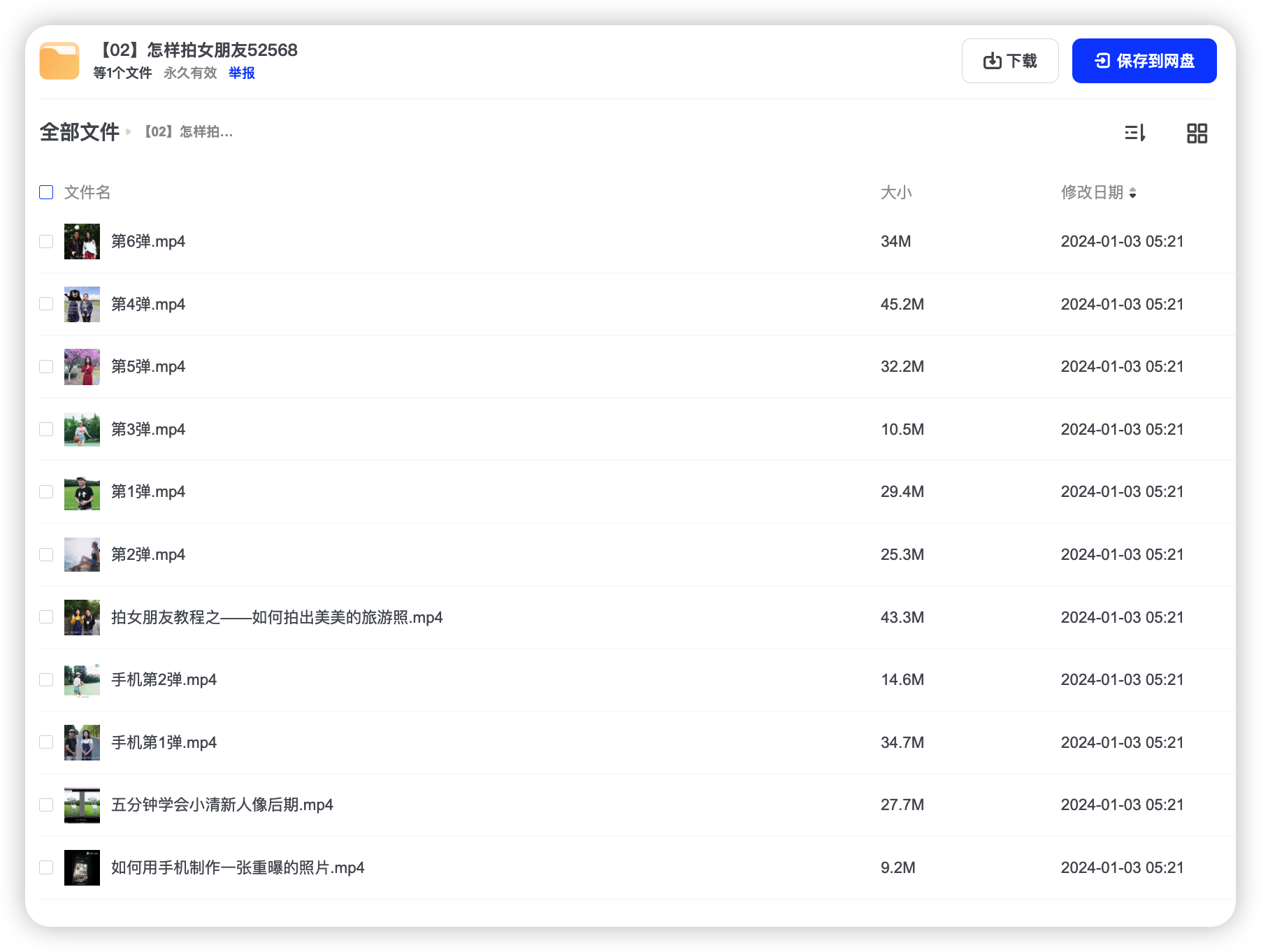Select checkbox for 手机第1弹.mp4
Image resolution: width=1261 pixels, height=952 pixels.
(46, 742)
